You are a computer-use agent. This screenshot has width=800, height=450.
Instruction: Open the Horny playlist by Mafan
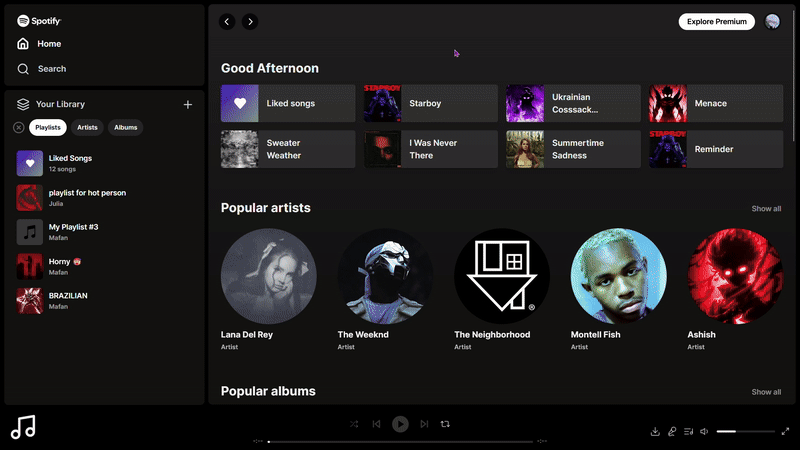tap(105, 266)
